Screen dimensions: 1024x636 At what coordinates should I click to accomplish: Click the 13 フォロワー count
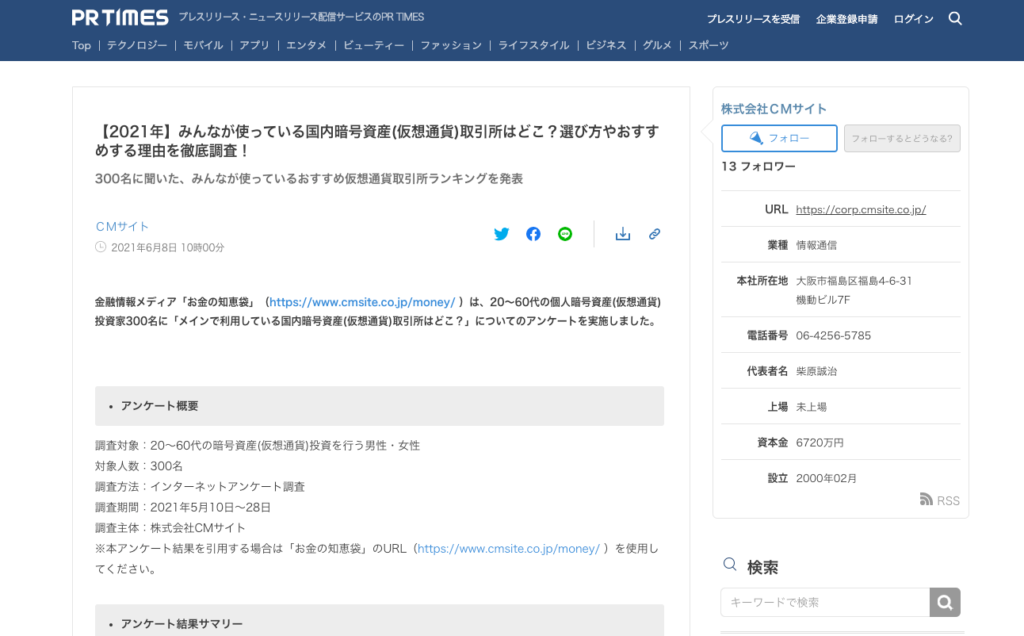point(758,167)
